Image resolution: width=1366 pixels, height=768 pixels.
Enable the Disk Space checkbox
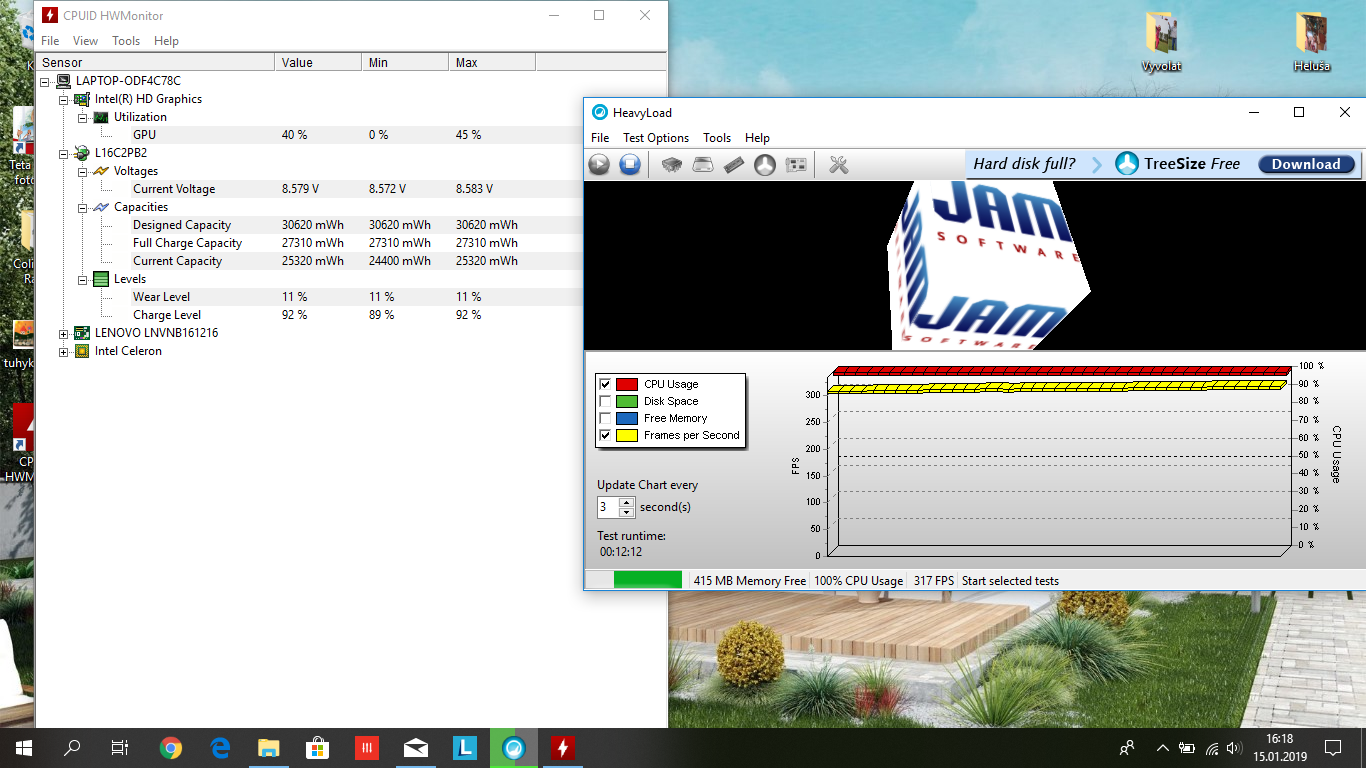pos(604,401)
